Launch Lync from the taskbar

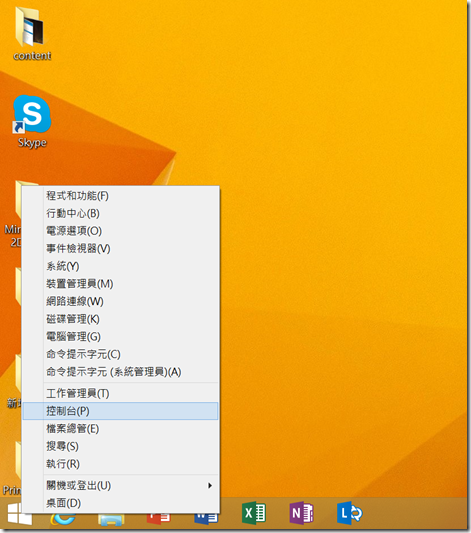pyautogui.click(x=349, y=513)
